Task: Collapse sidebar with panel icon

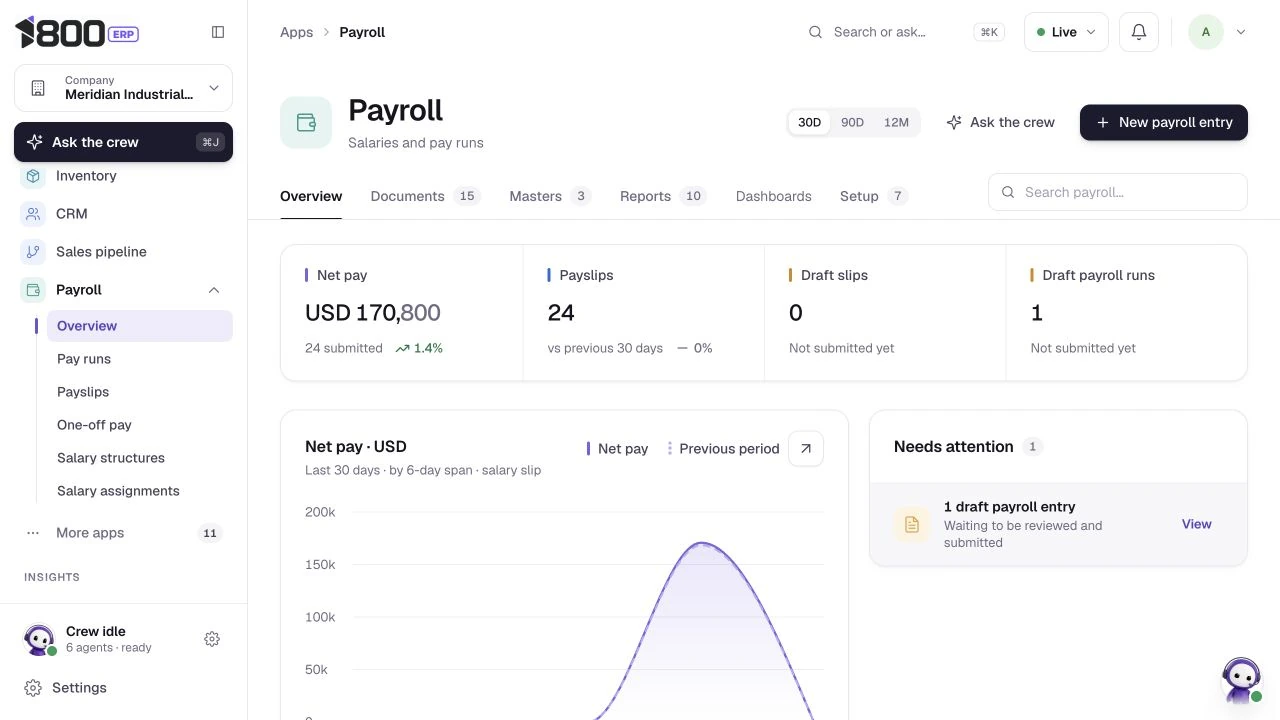Action: pyautogui.click(x=218, y=32)
